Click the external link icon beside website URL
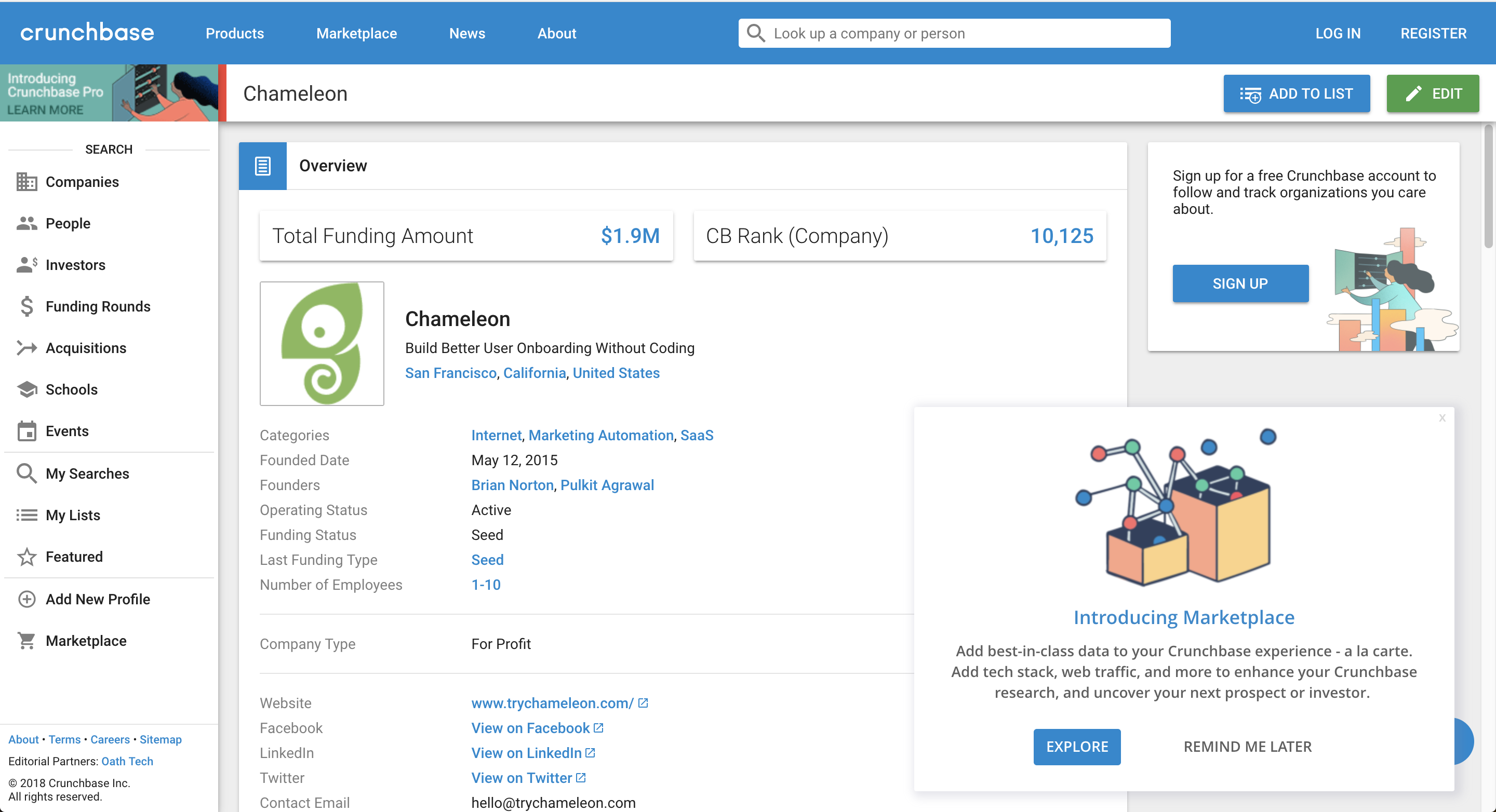This screenshot has height=812, width=1496. 643,703
